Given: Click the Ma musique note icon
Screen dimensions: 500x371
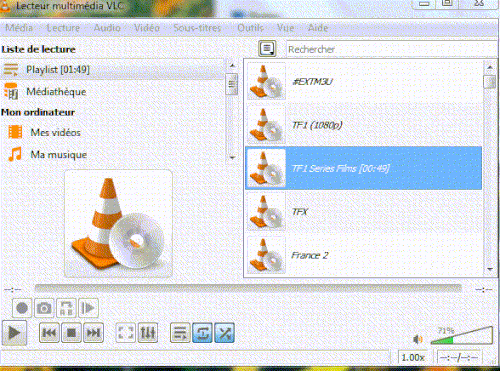Looking at the screenshot, I should (x=15, y=154).
